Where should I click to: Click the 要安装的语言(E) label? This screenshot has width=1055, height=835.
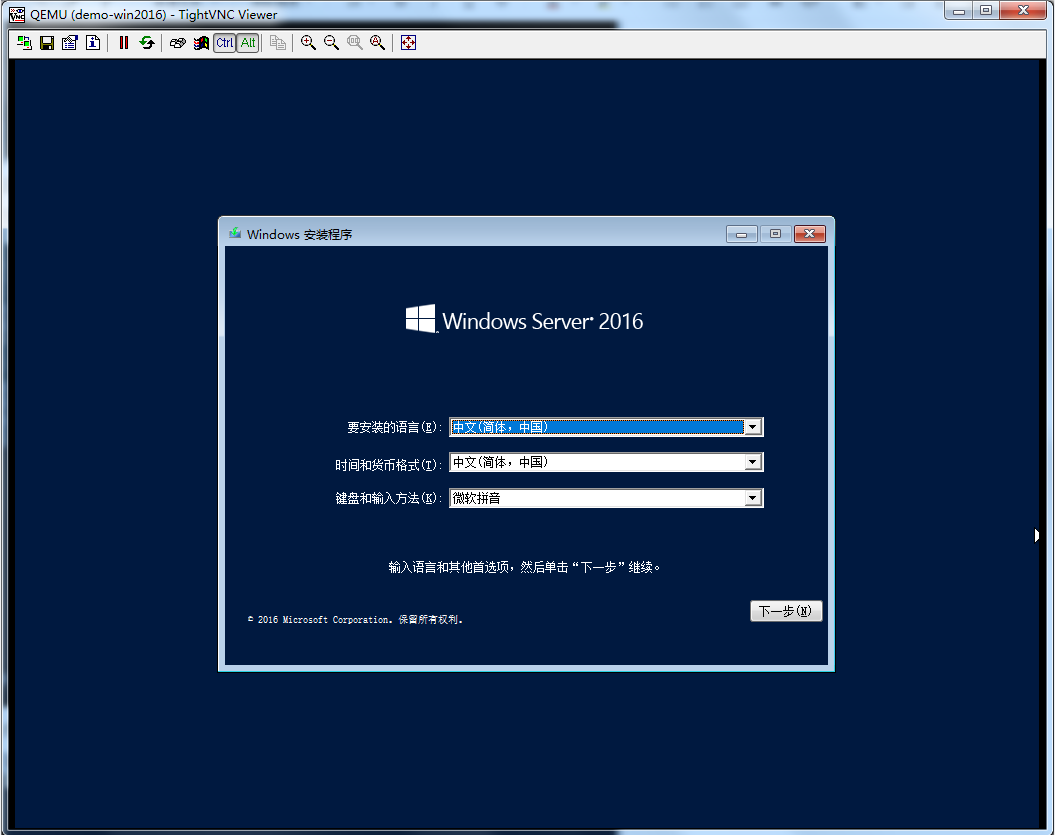click(394, 427)
